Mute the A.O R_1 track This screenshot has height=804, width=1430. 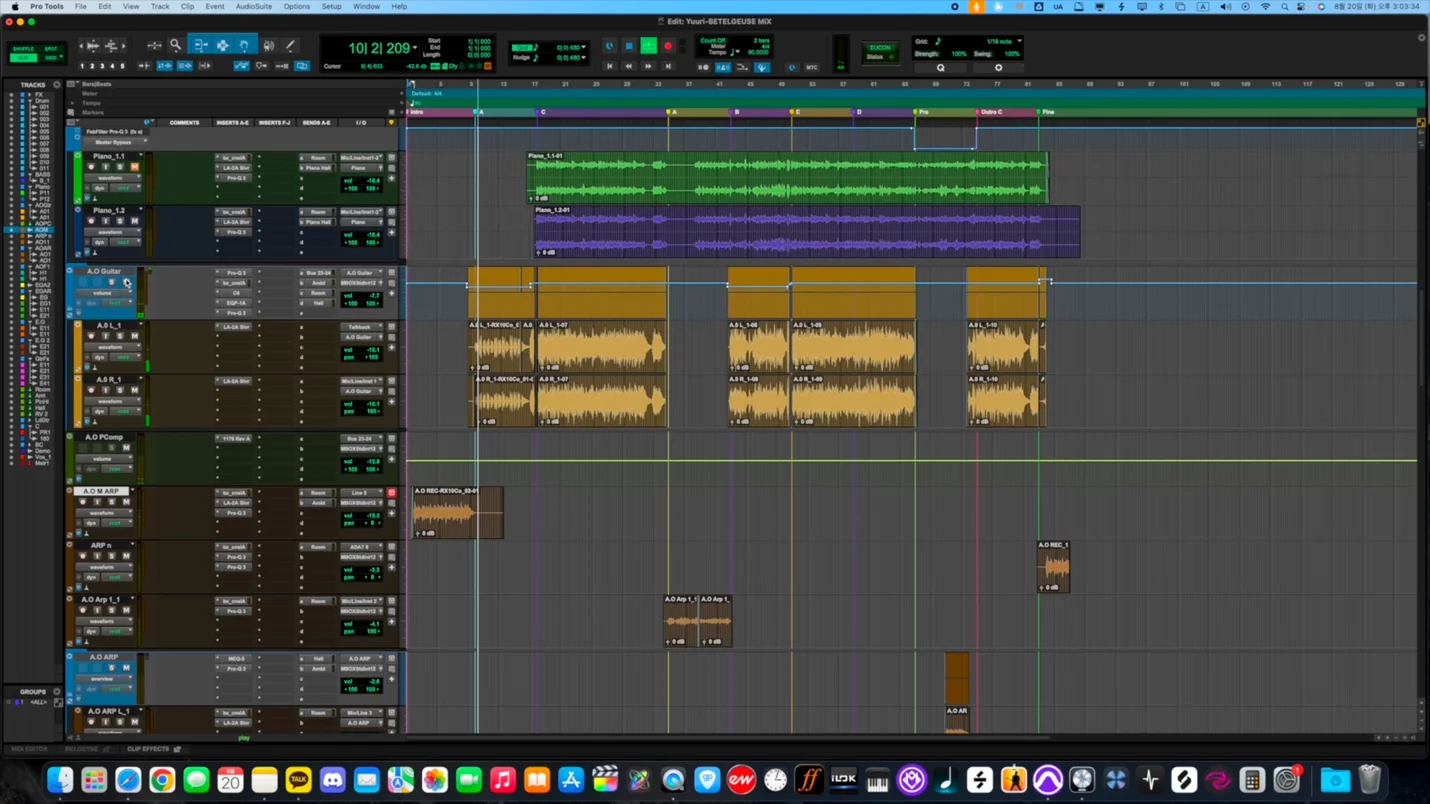coord(134,390)
